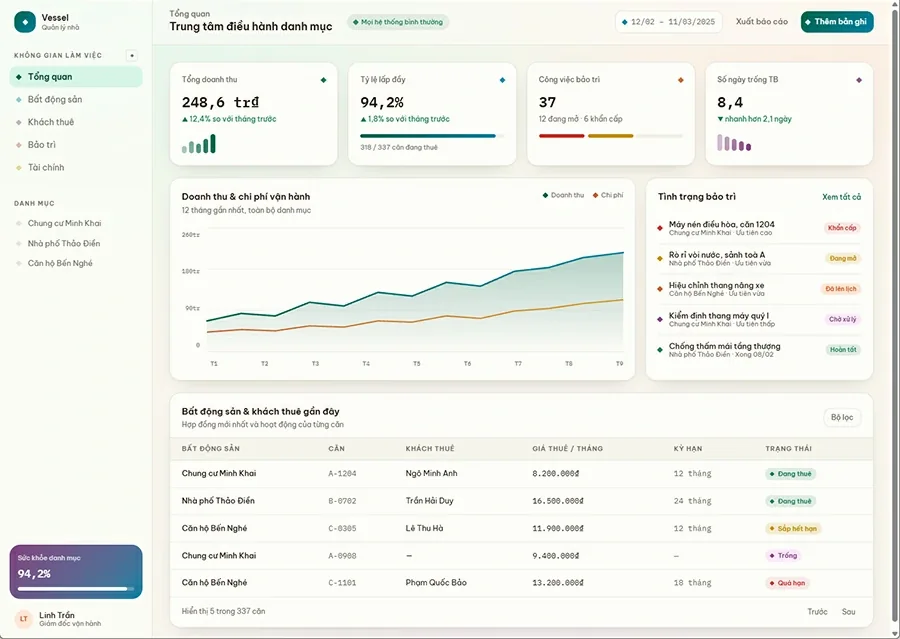This screenshot has width=900, height=639.
Task: Click the Hoàn tất status tag
Action: click(843, 350)
